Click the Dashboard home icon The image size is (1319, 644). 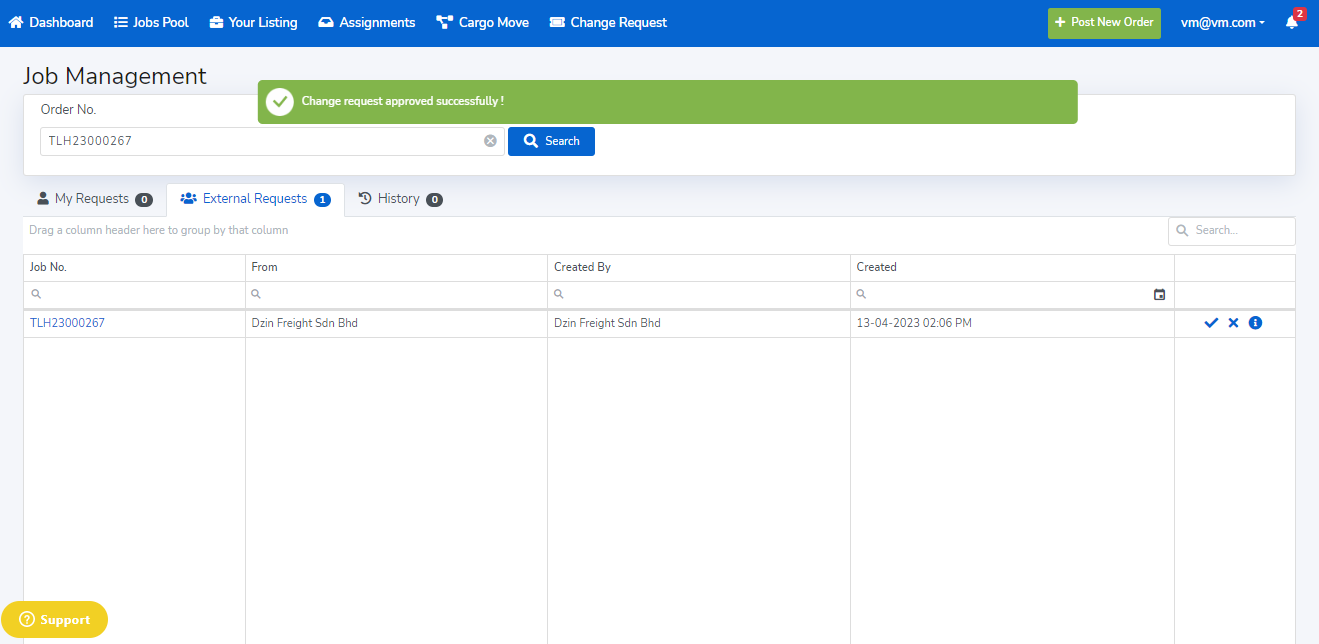pos(16,22)
